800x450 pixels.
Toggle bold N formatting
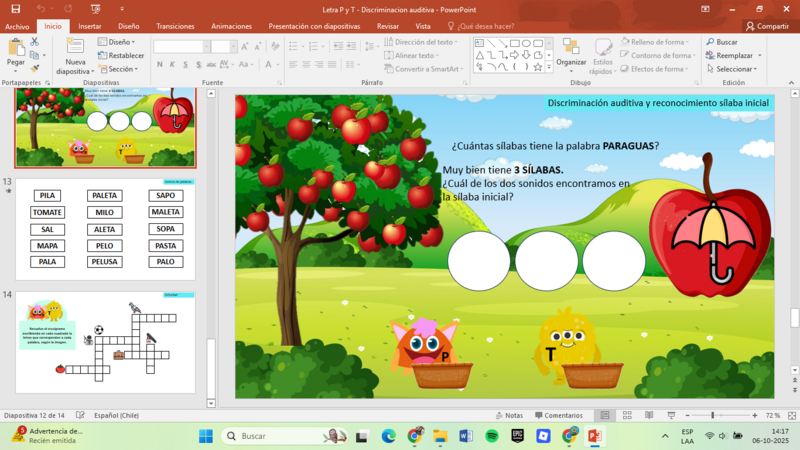tap(160, 64)
